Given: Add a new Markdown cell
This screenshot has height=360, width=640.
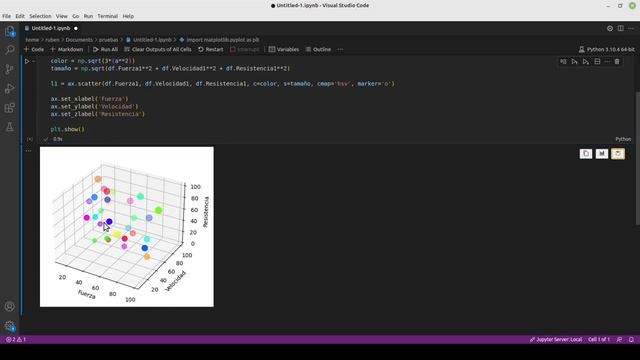Looking at the screenshot, I should pos(67,49).
